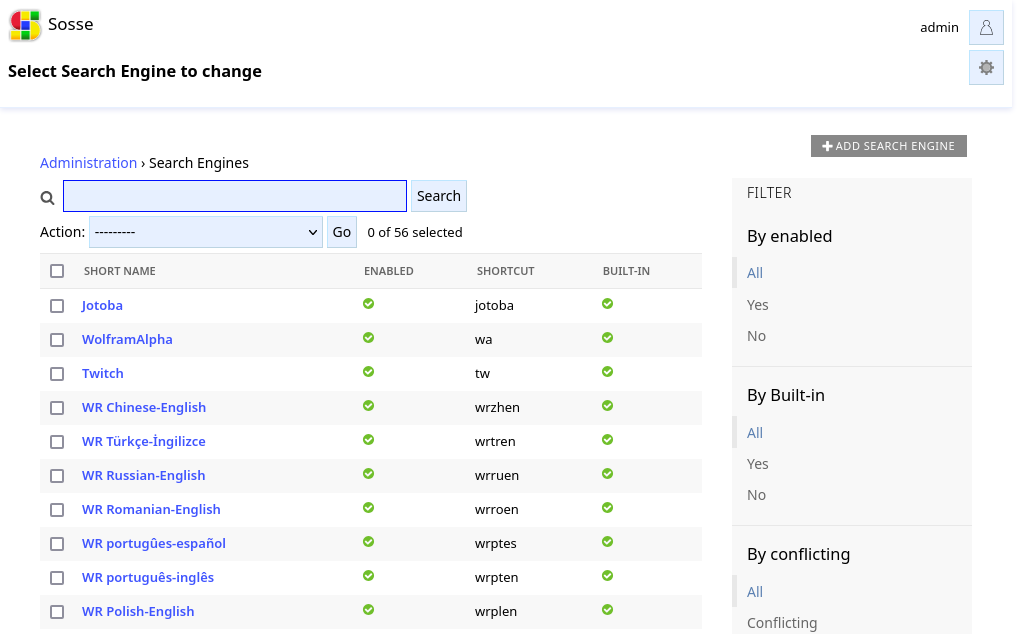This screenshot has width=1024, height=634.
Task: Filter by Conflicting engines
Action: (x=782, y=624)
